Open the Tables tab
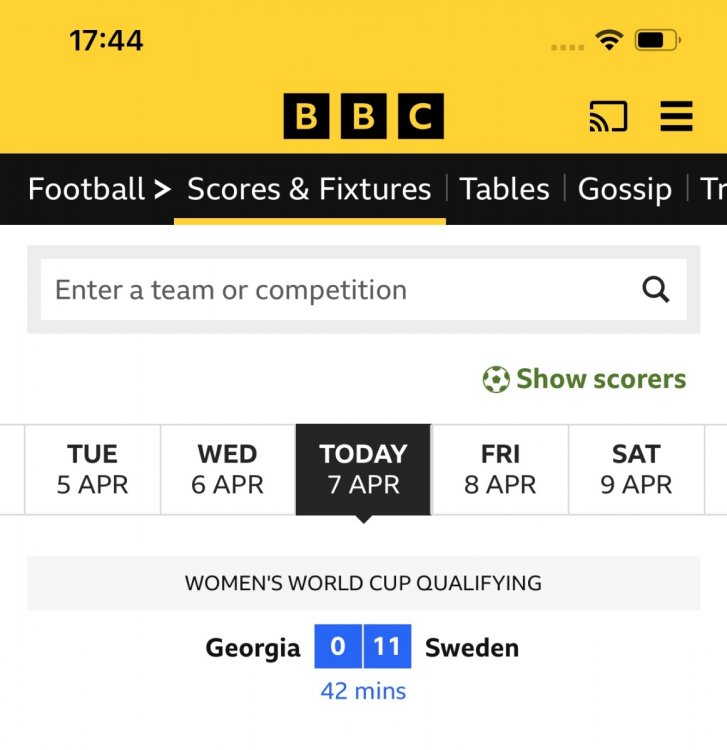 [504, 189]
